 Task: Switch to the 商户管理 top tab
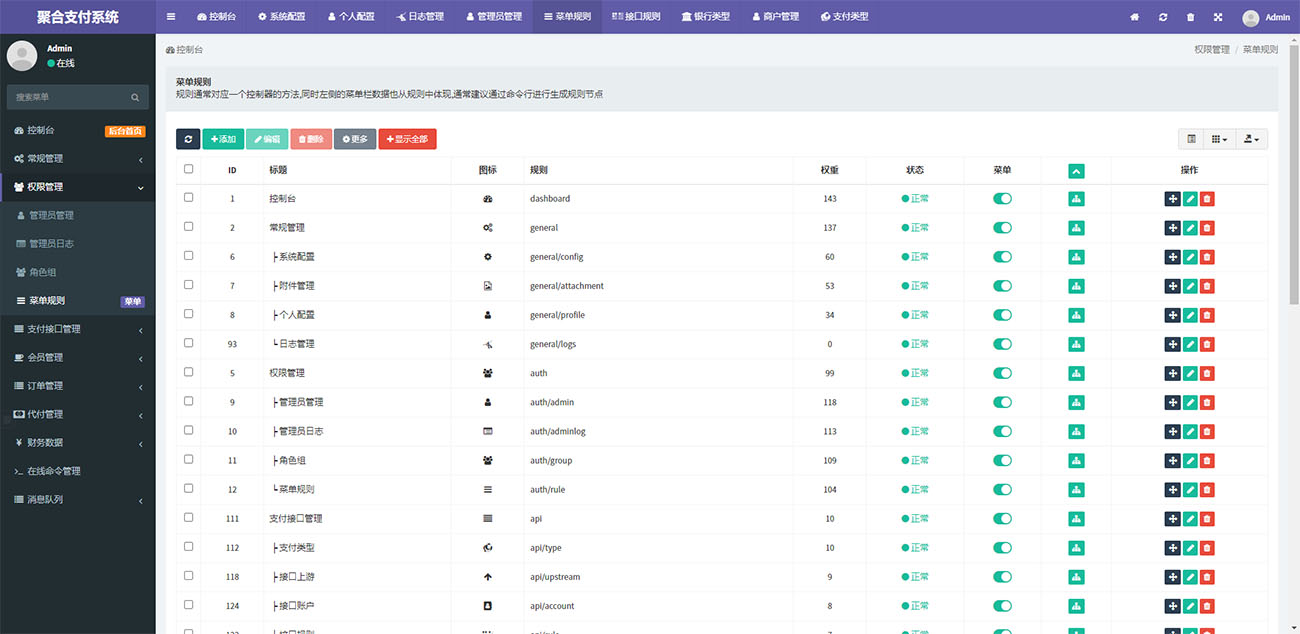coord(775,17)
